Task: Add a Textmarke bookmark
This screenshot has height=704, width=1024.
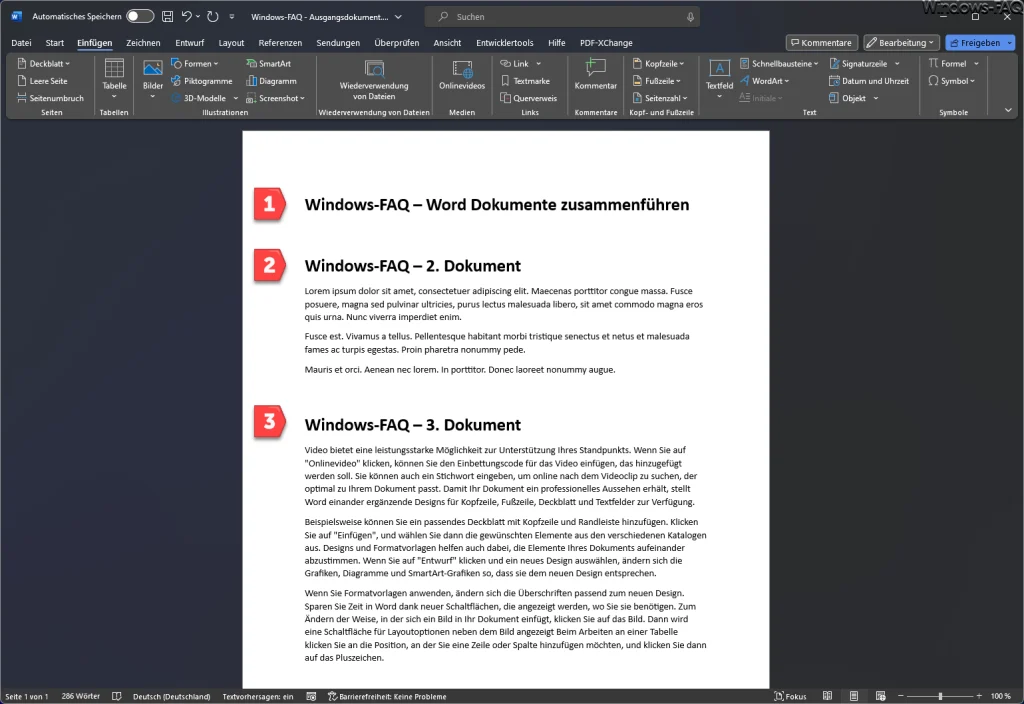Action: (525, 81)
